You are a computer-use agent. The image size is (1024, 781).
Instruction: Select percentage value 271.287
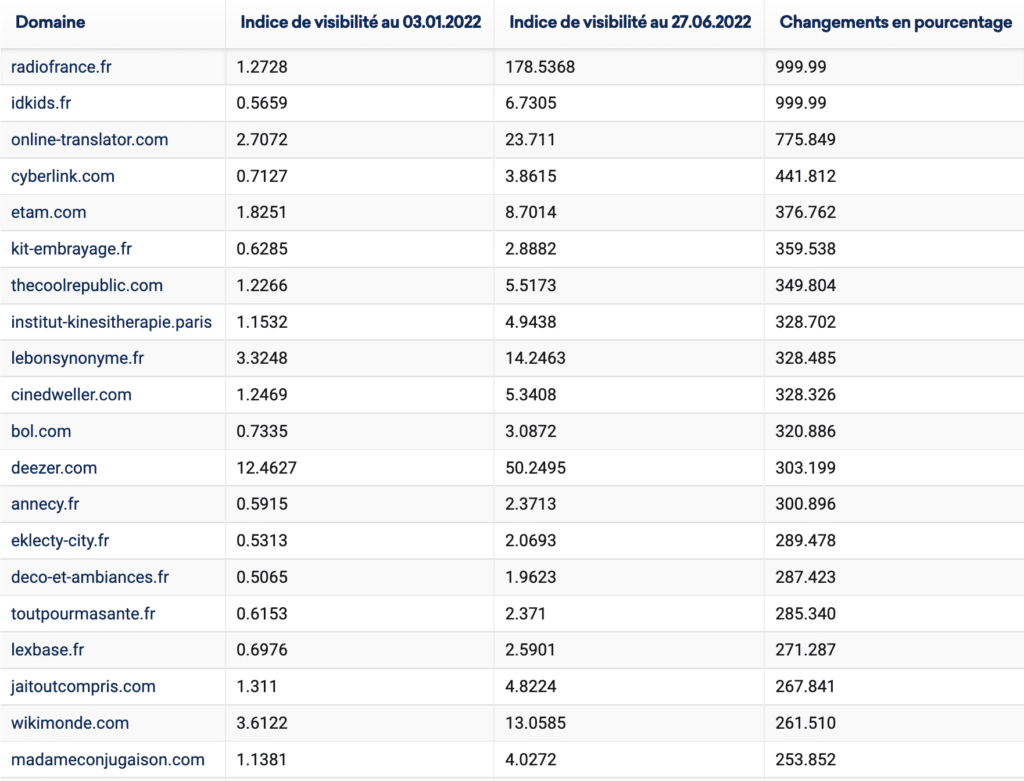(x=805, y=650)
